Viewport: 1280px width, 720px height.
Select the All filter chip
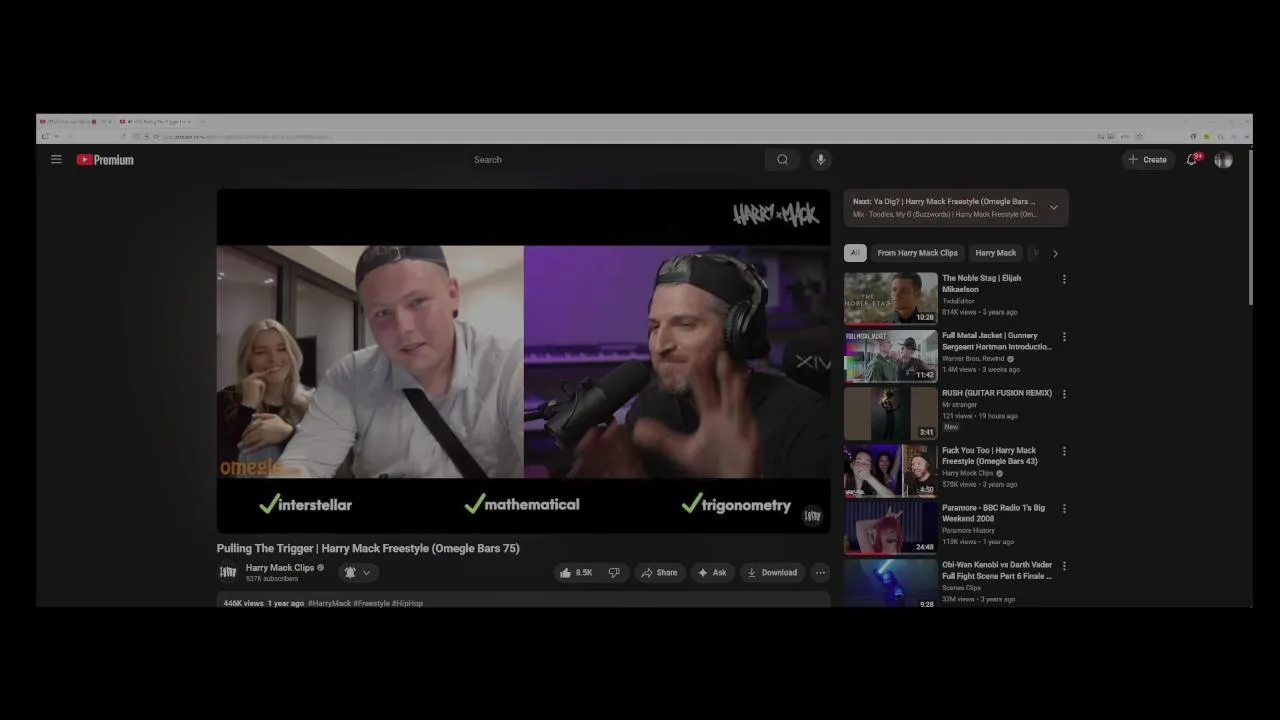click(855, 253)
